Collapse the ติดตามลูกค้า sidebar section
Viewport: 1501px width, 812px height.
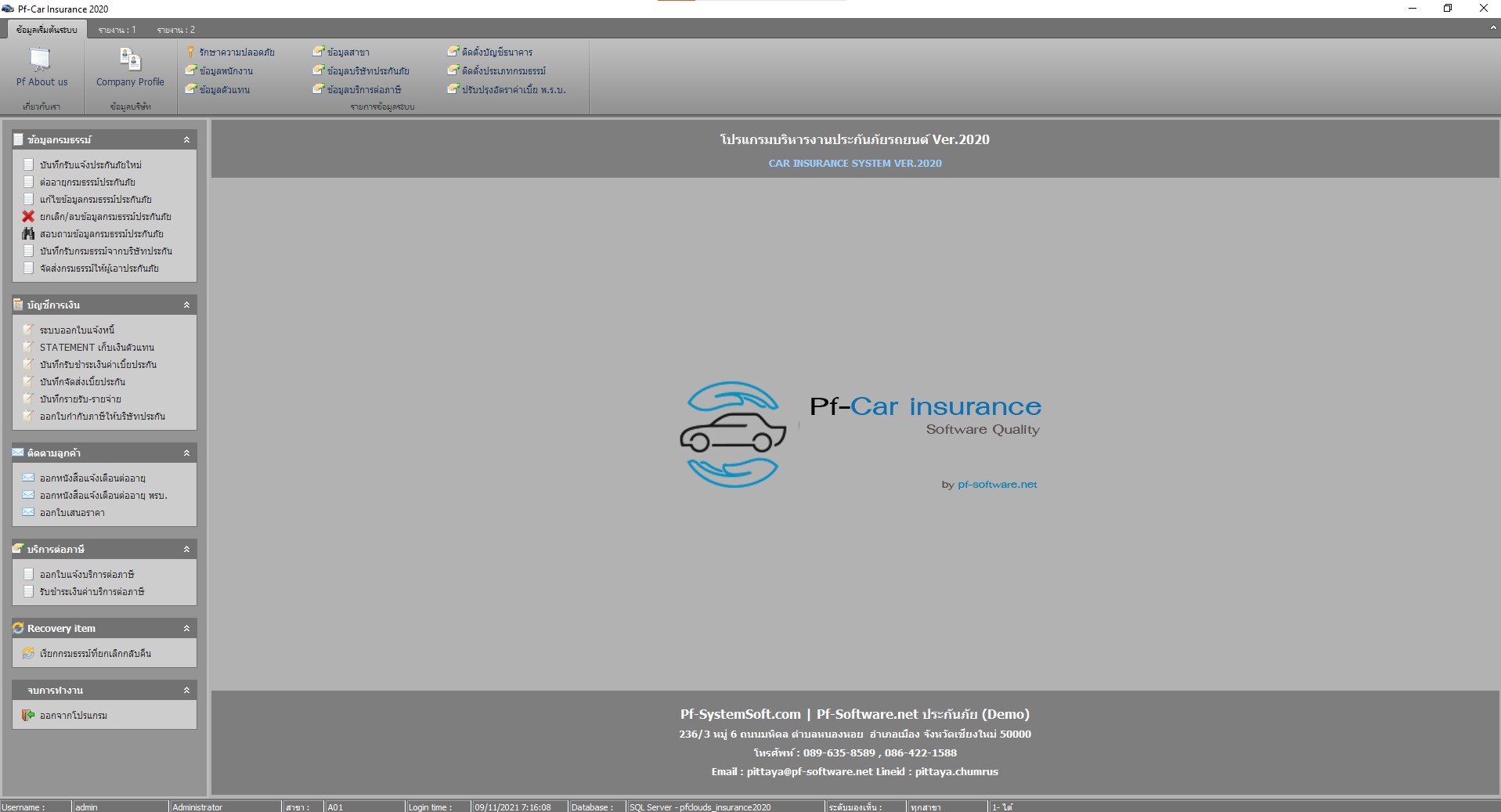click(x=186, y=453)
